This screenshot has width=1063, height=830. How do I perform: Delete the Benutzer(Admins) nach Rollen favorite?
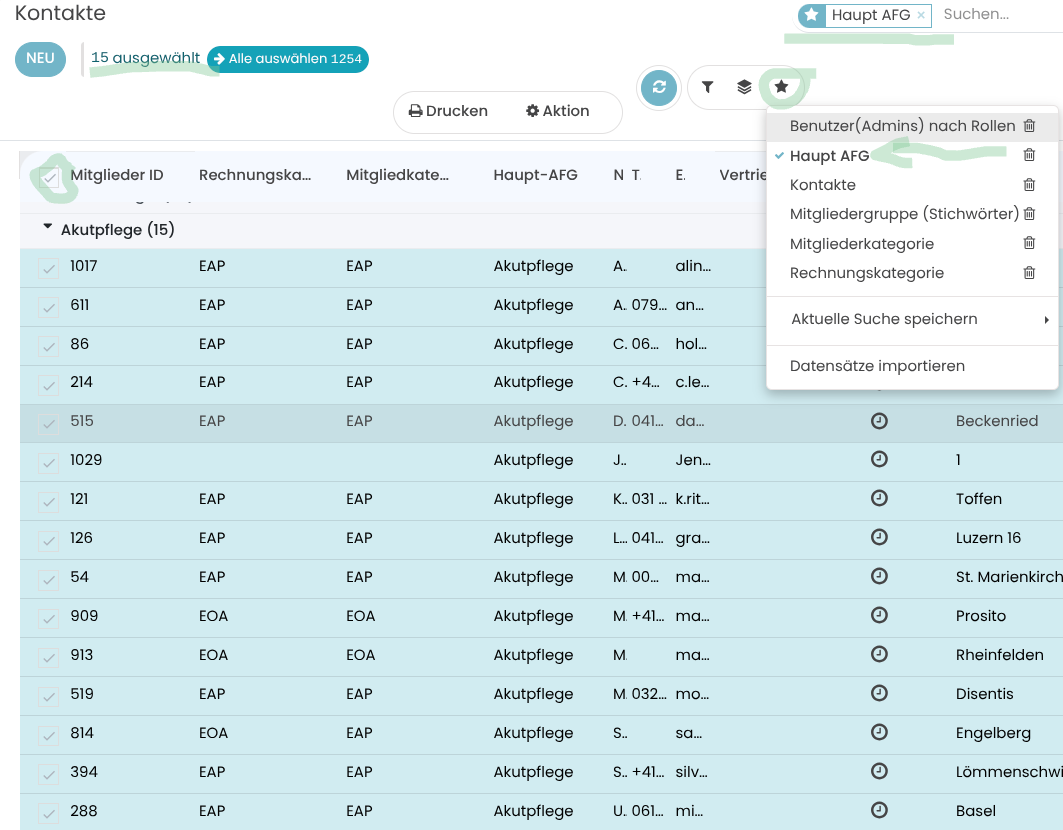(1029, 125)
